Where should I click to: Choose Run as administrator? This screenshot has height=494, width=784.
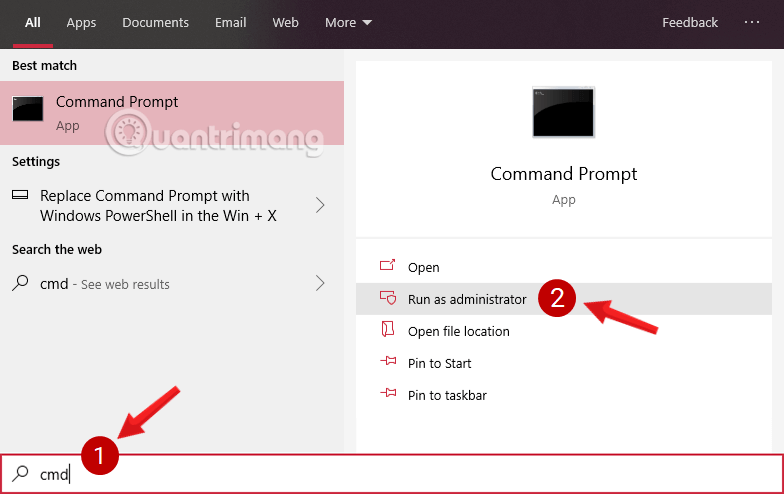click(466, 299)
